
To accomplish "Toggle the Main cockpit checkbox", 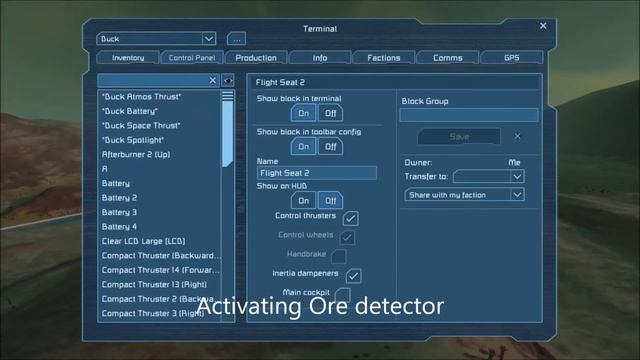I will pos(342,294).
